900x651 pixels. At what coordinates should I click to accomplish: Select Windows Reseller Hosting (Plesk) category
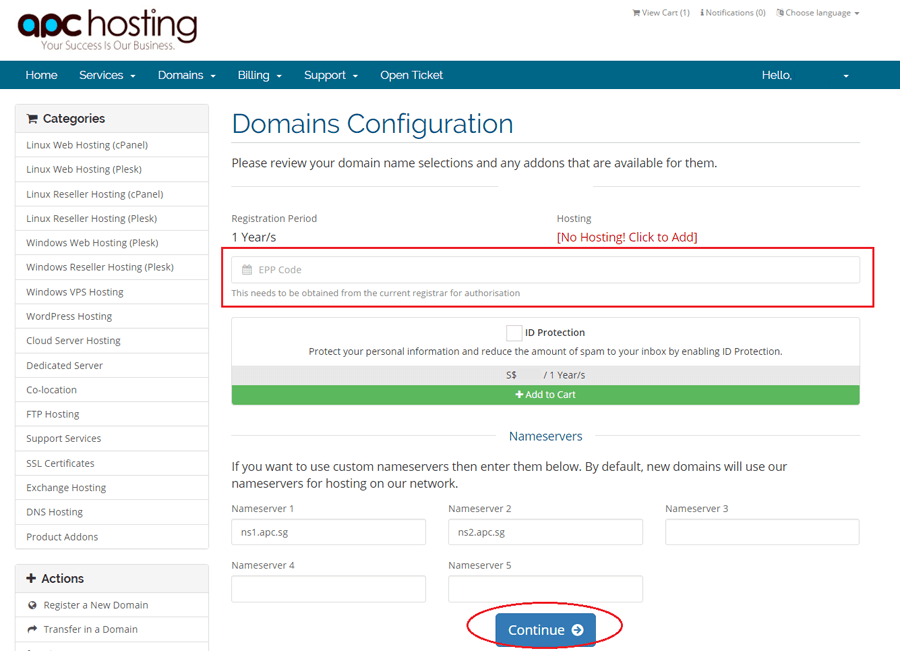pos(112,268)
